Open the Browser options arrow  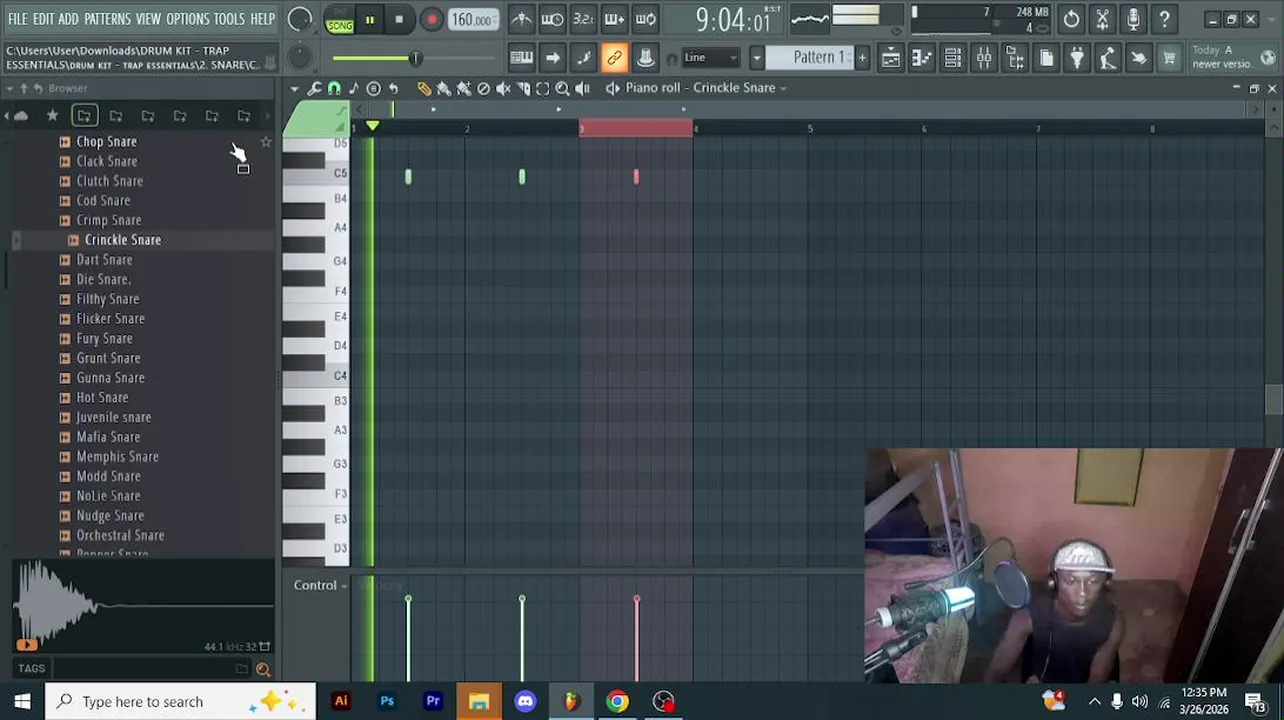[x=9, y=88]
